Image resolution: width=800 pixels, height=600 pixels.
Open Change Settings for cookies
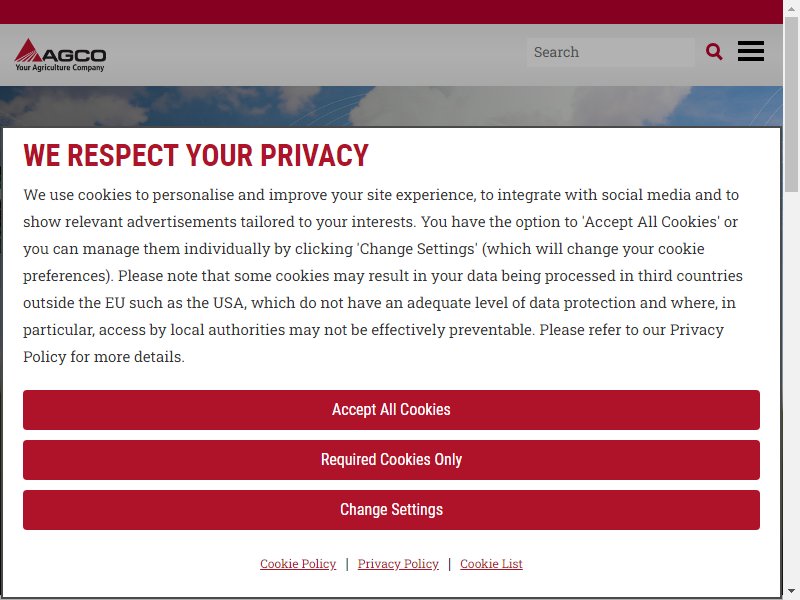pos(391,510)
